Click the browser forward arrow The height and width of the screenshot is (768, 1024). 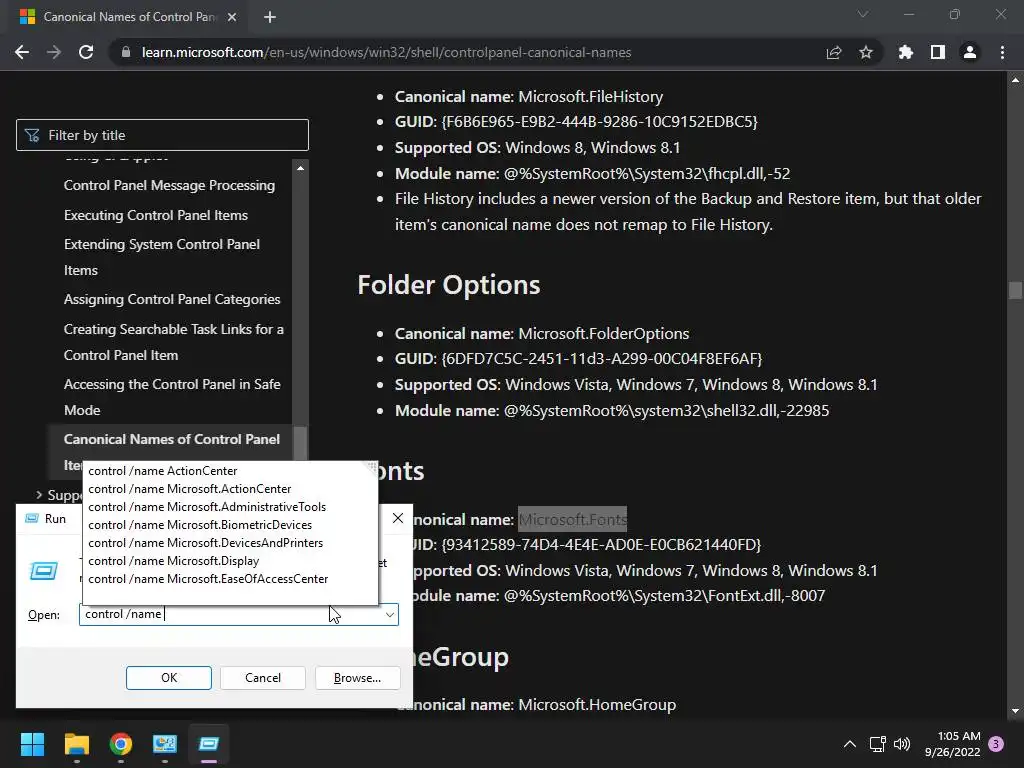pyautogui.click(x=54, y=52)
